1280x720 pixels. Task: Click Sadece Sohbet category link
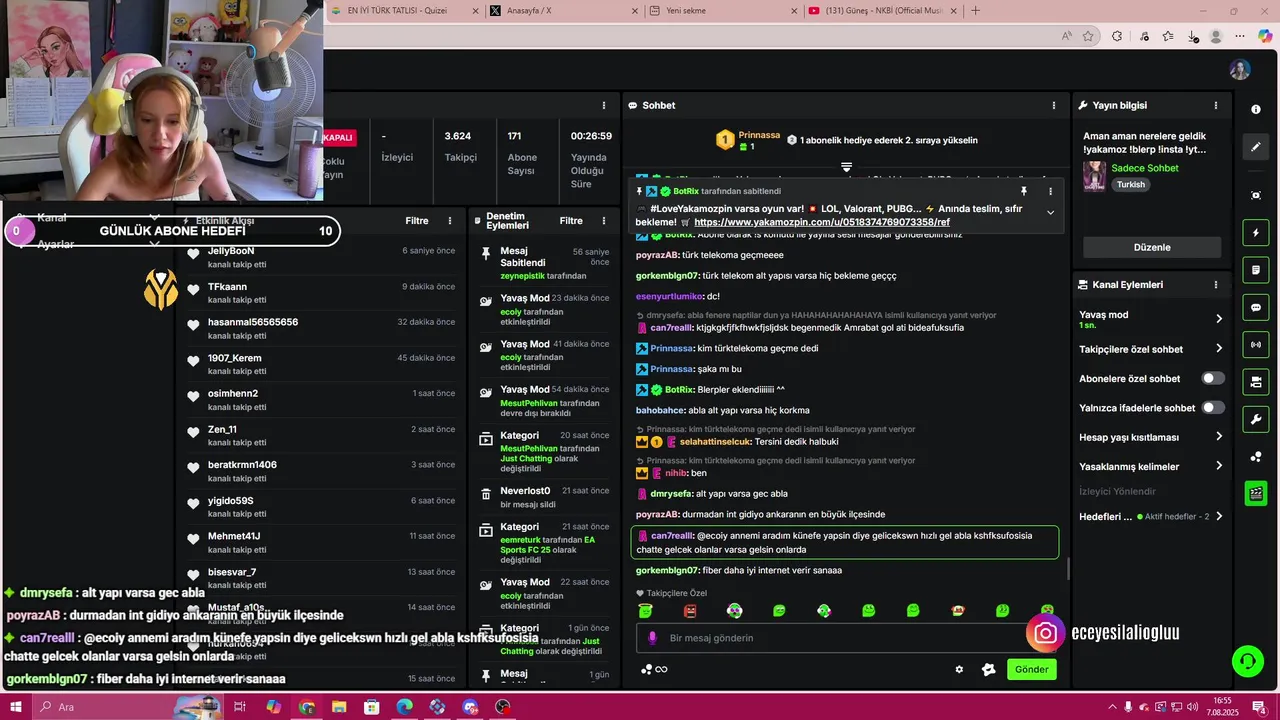1145,168
